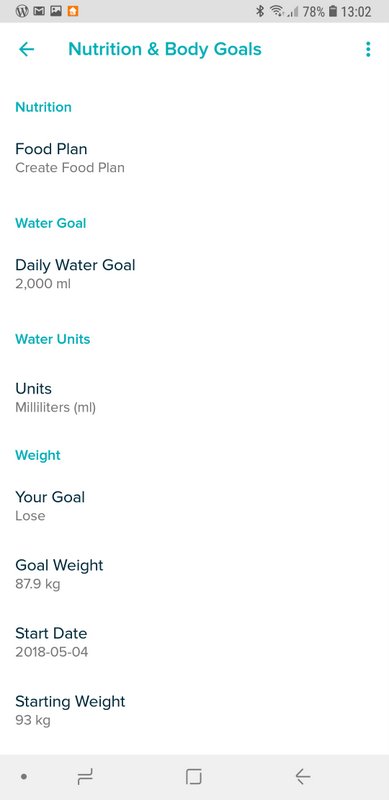Tap the Android recent apps button
The image size is (389, 800).
(85, 777)
